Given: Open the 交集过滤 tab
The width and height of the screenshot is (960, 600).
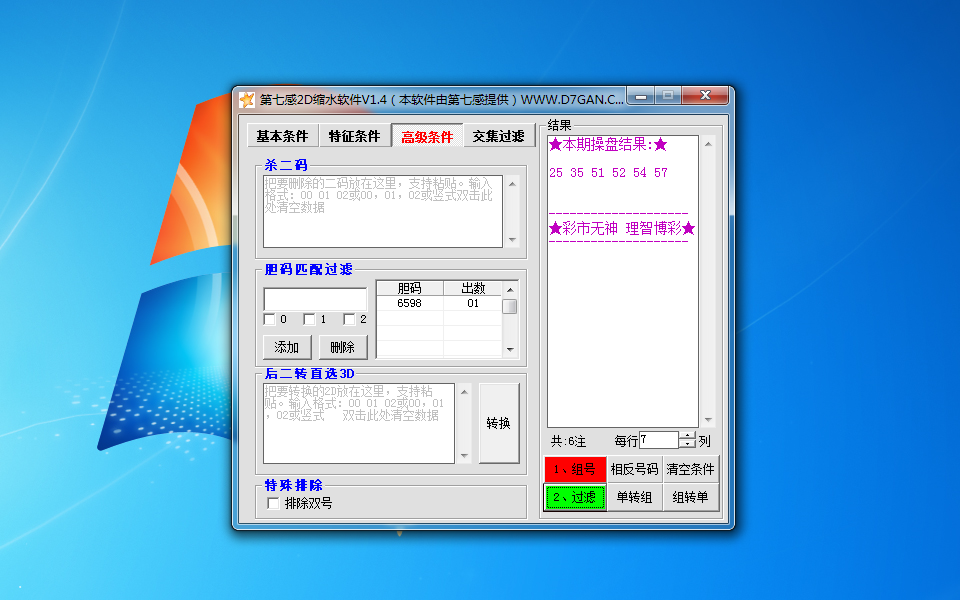Looking at the screenshot, I should (498, 136).
